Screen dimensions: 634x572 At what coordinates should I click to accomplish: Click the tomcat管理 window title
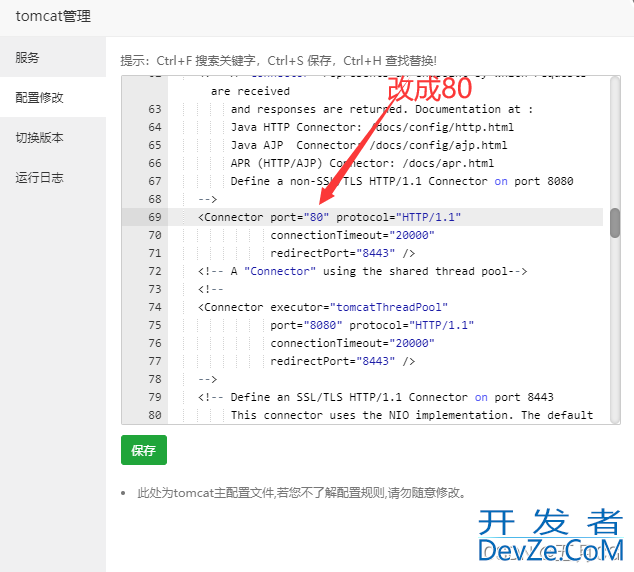(x=53, y=16)
